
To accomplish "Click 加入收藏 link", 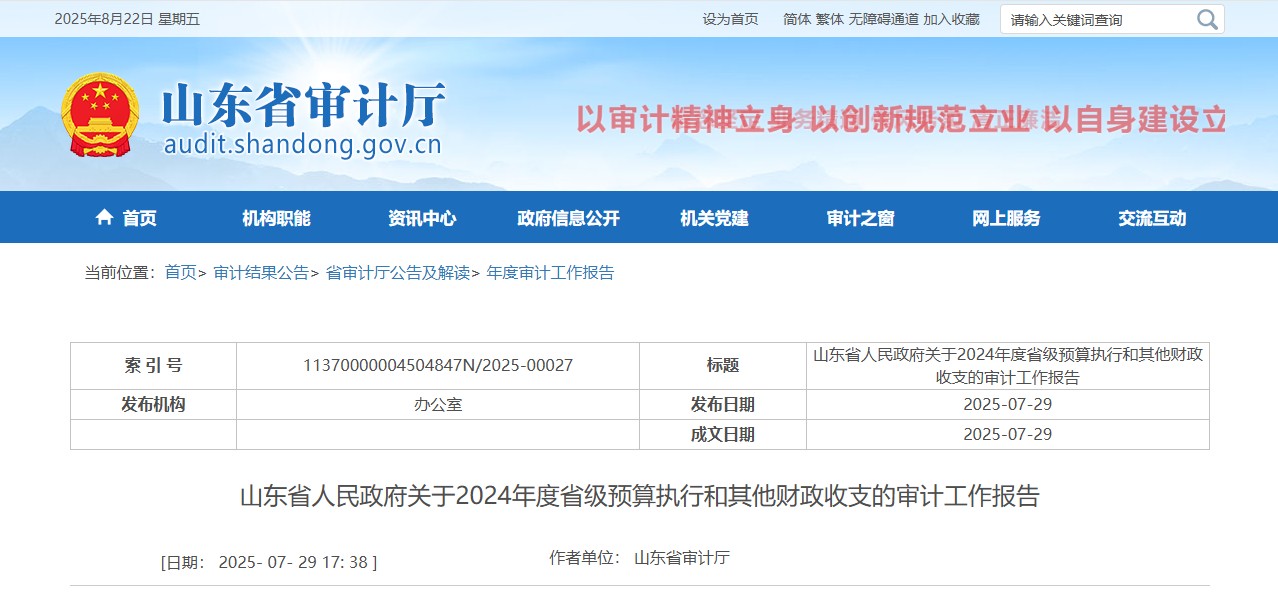I will 951,19.
